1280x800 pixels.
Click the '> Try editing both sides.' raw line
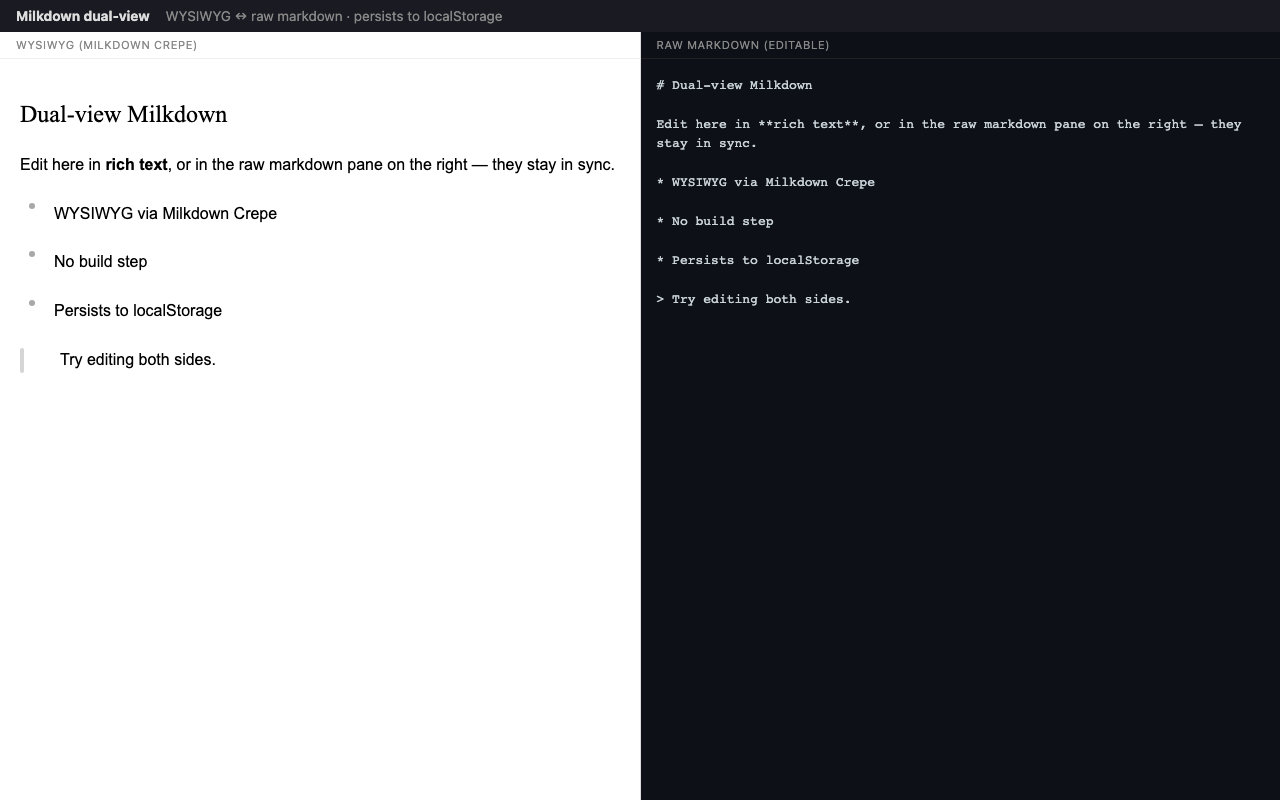[x=753, y=299]
